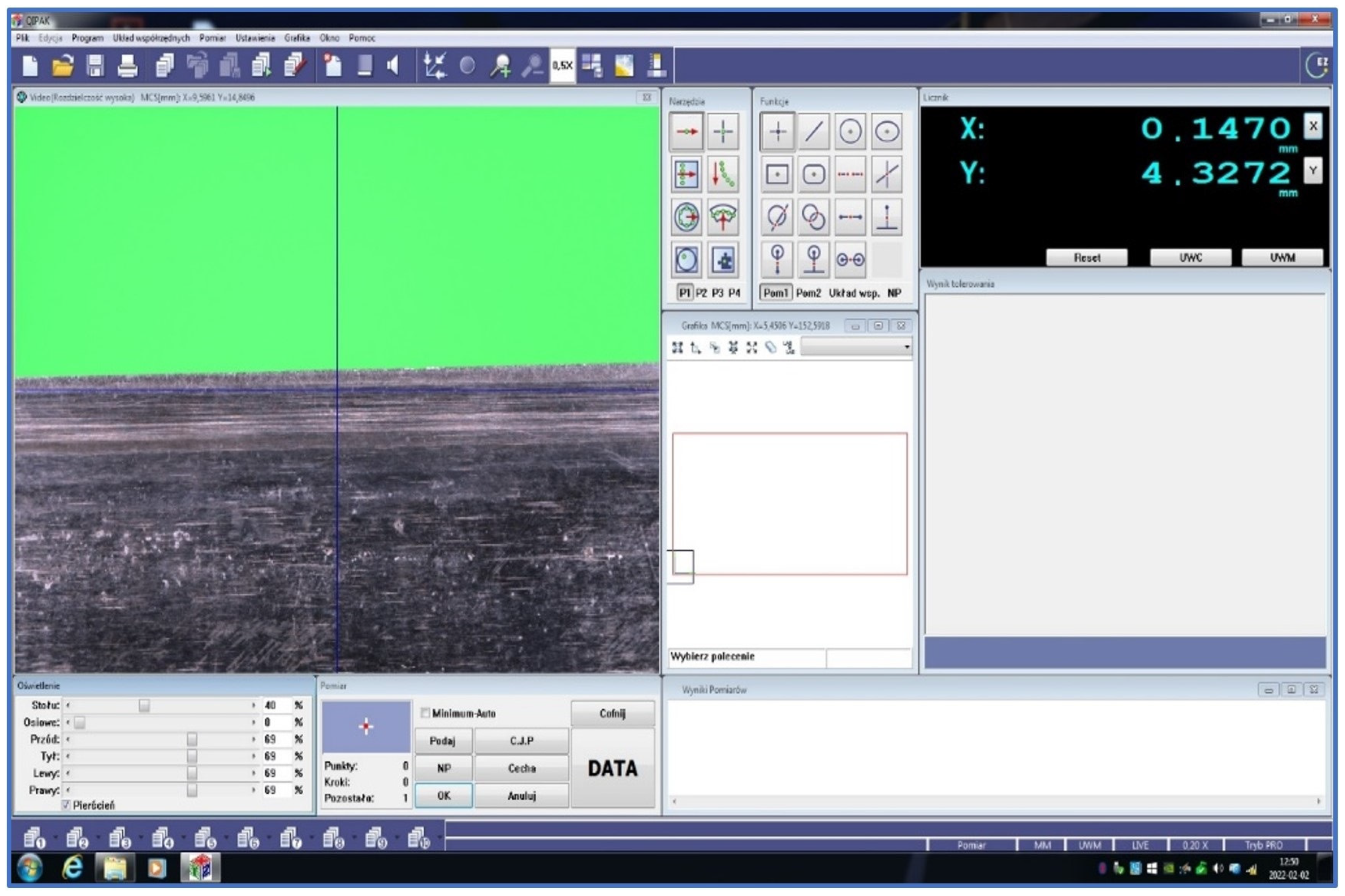1345x896 pixels.
Task: Enable the Minimum-Auto checkbox
Action: (x=425, y=713)
